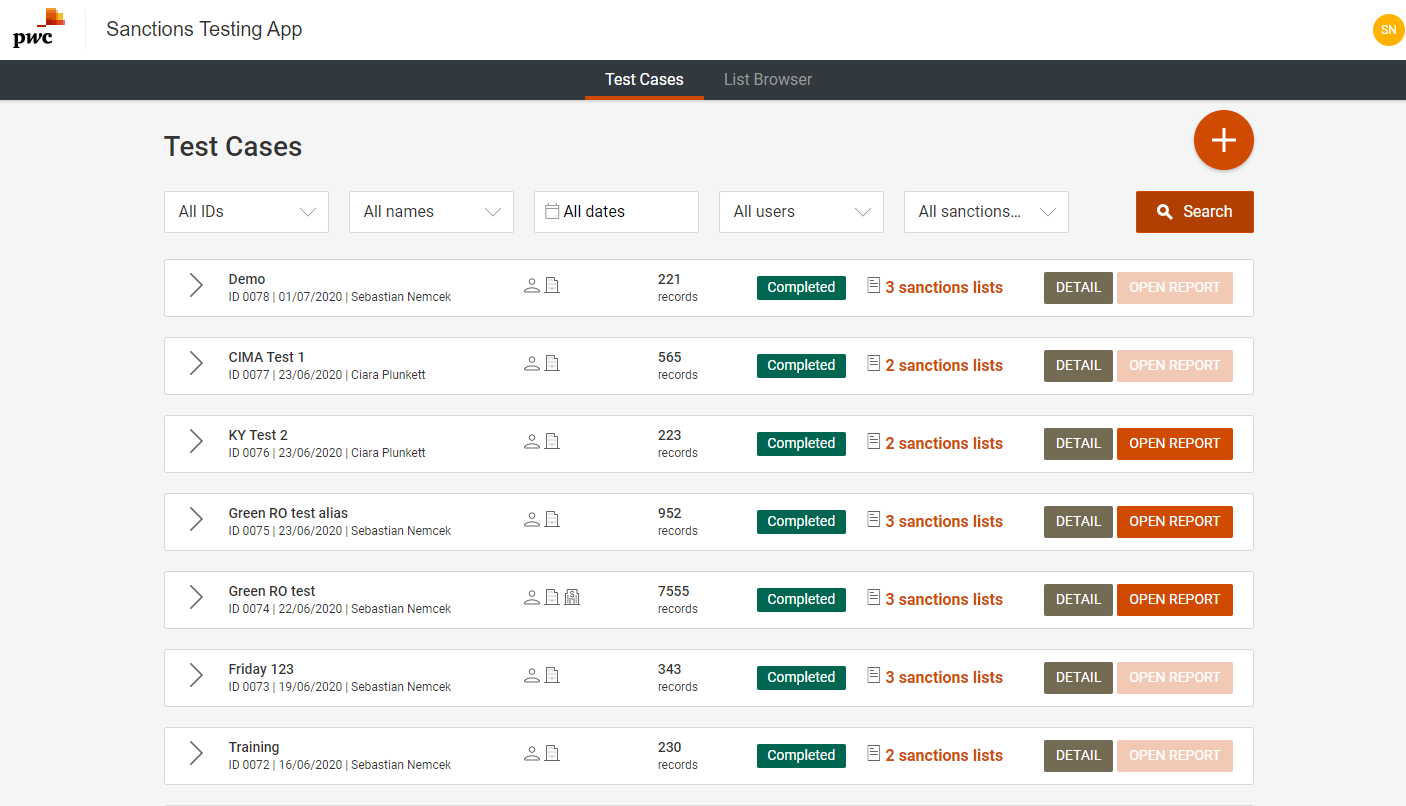Expand the Demo test case row
The image size is (1406, 806).
coord(196,286)
